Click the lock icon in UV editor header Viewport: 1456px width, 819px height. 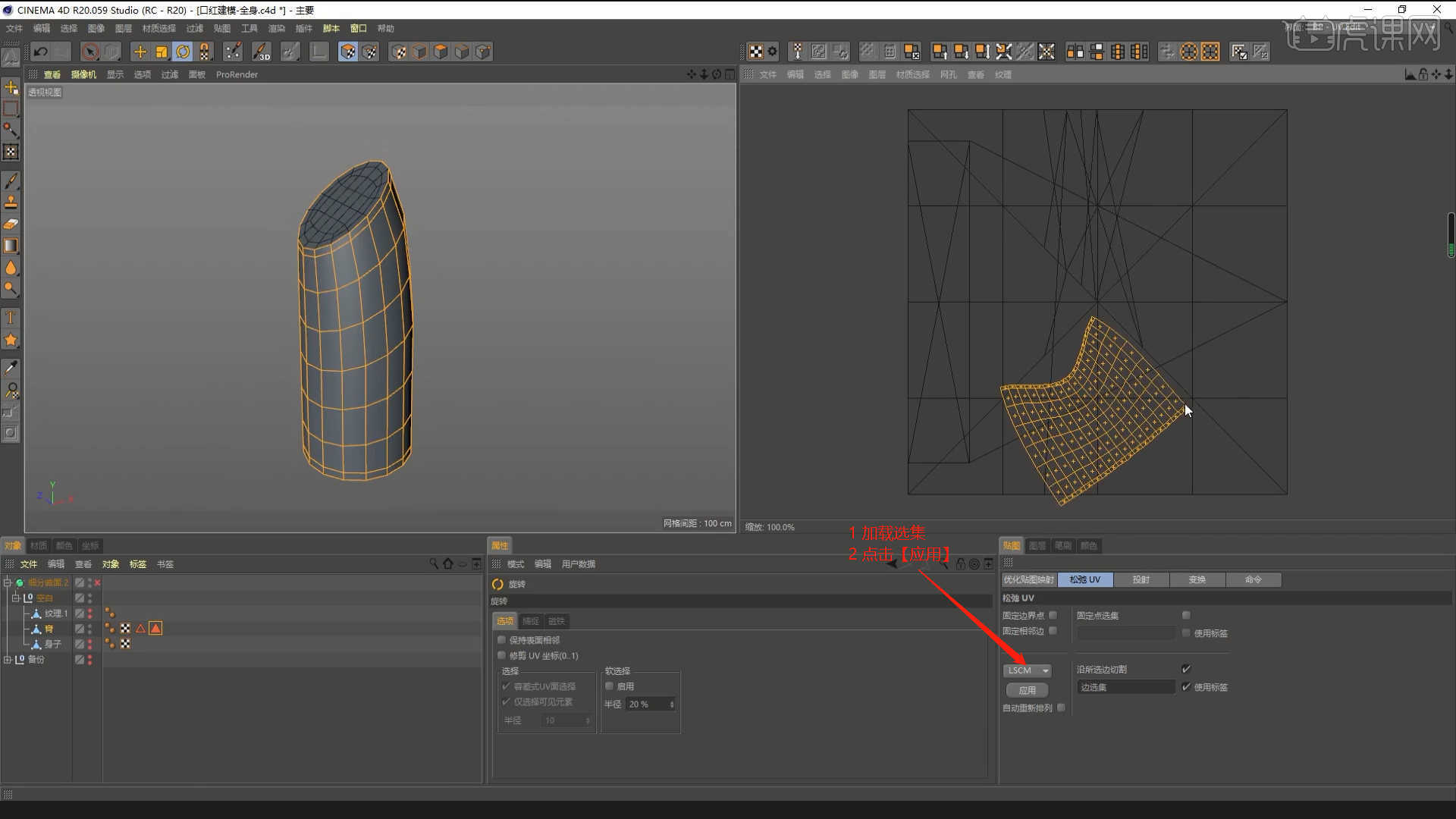point(1423,74)
